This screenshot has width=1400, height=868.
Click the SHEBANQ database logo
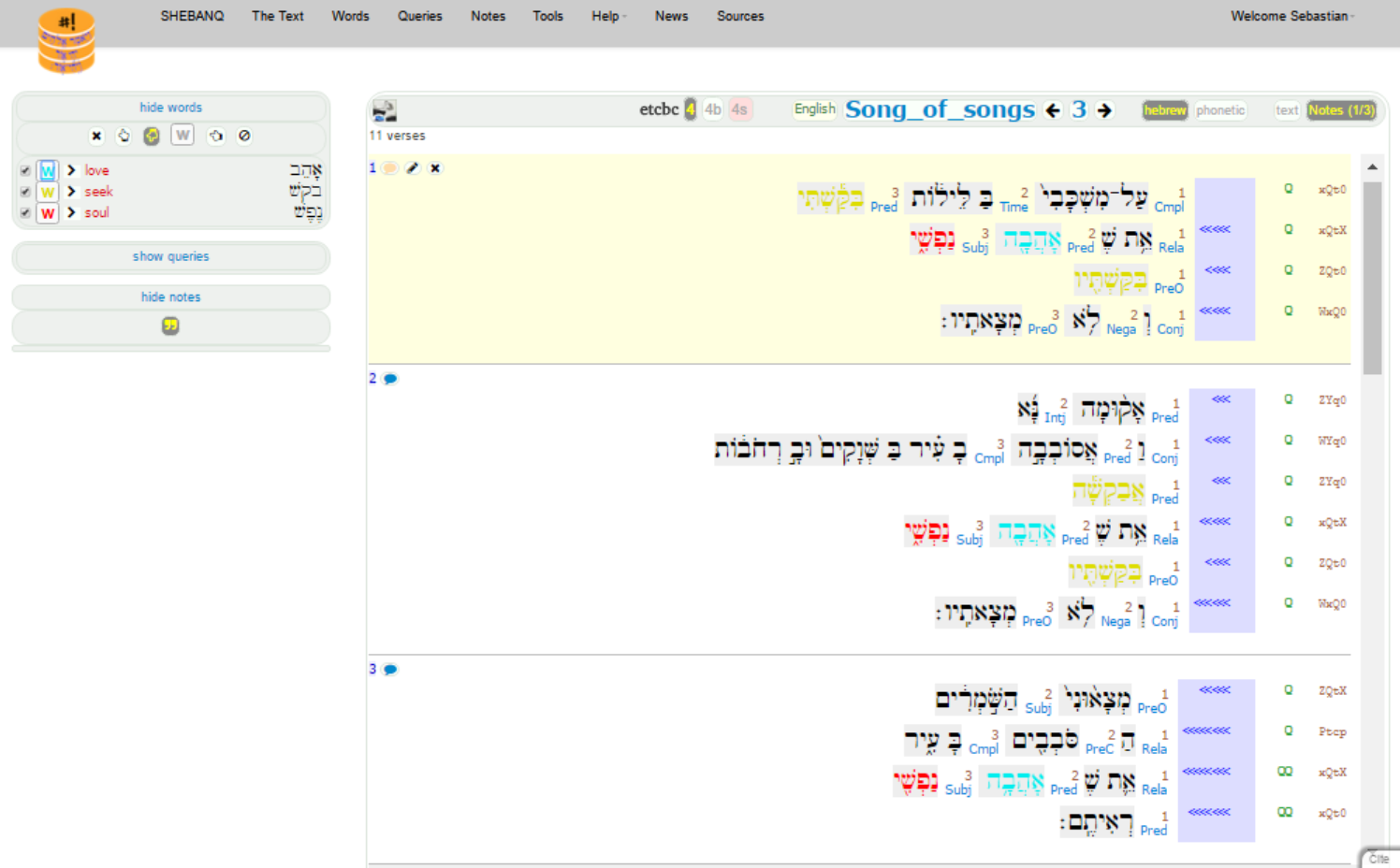tap(66, 41)
